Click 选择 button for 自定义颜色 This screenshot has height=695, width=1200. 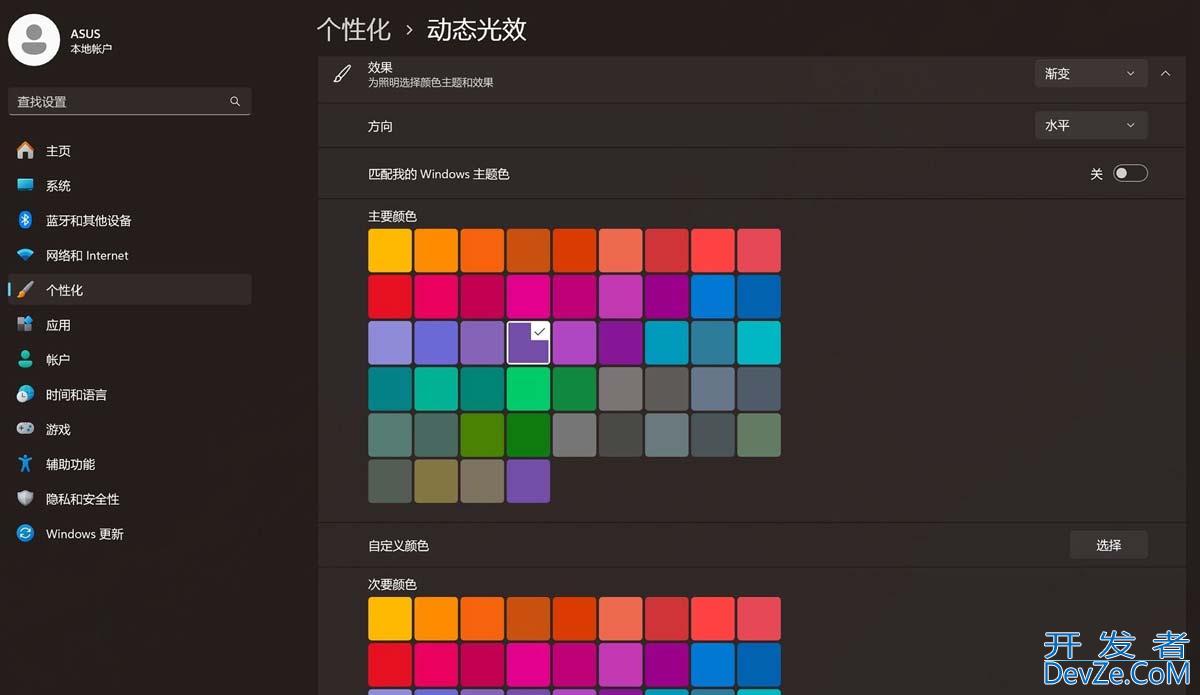pos(1108,545)
